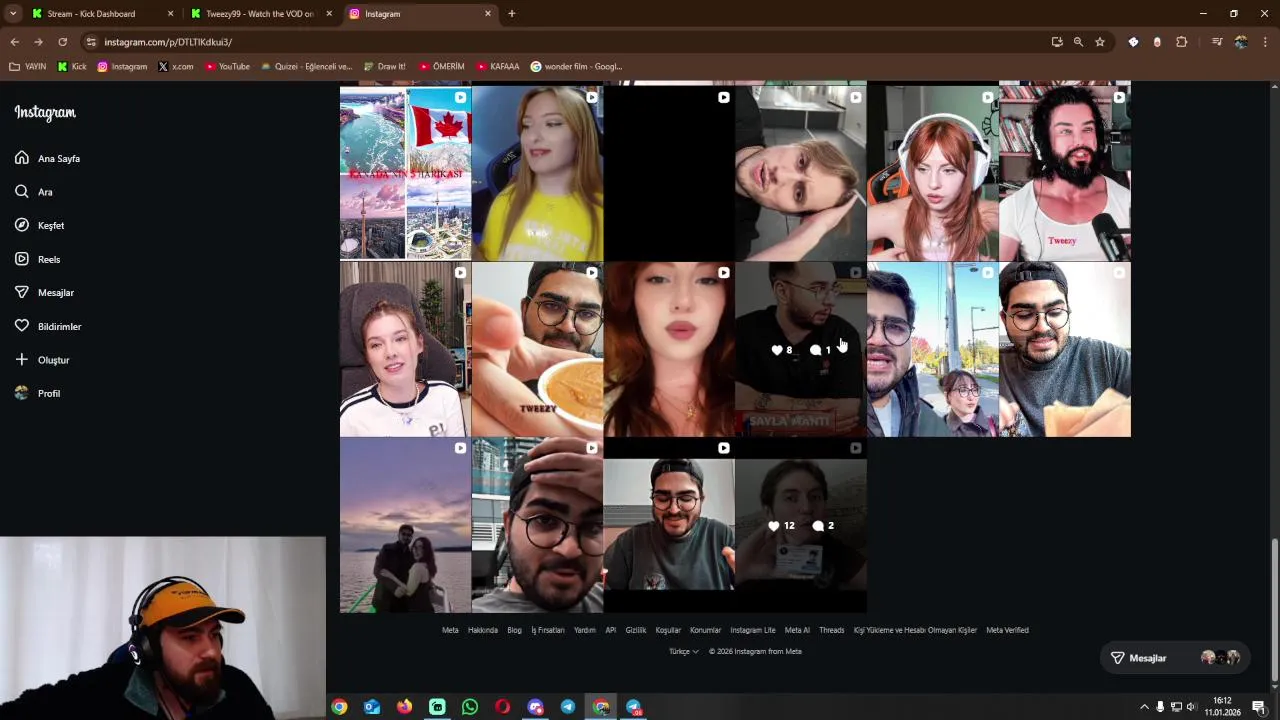1280x720 pixels.
Task: Open Profil from the sidebar
Action: (x=38, y=393)
